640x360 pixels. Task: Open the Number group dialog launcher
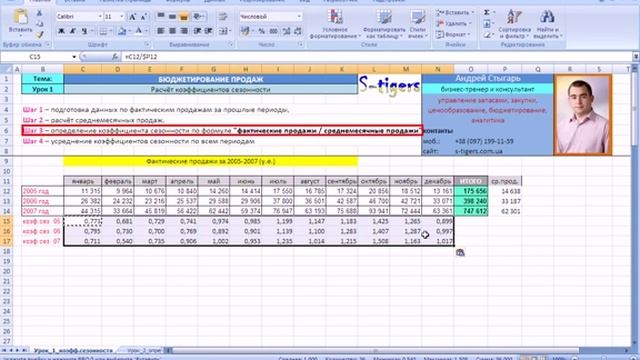coord(302,44)
